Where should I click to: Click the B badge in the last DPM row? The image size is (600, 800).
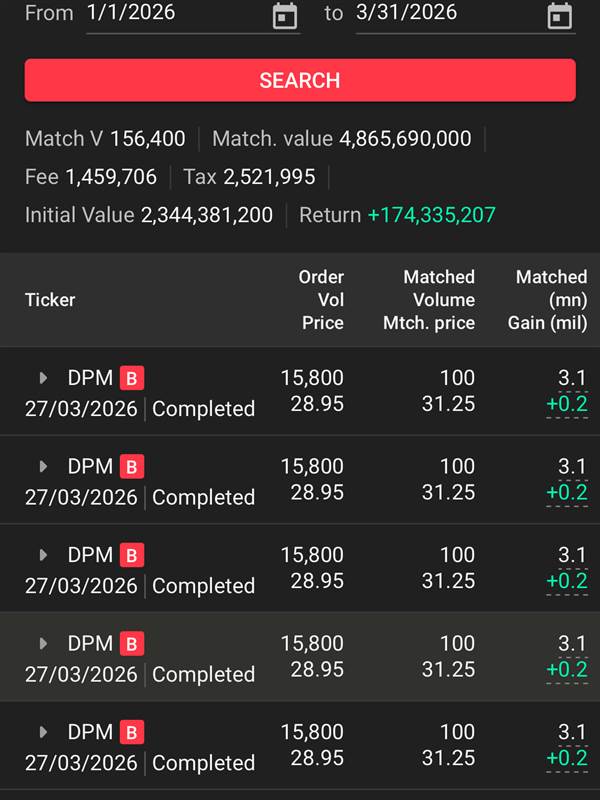132,732
